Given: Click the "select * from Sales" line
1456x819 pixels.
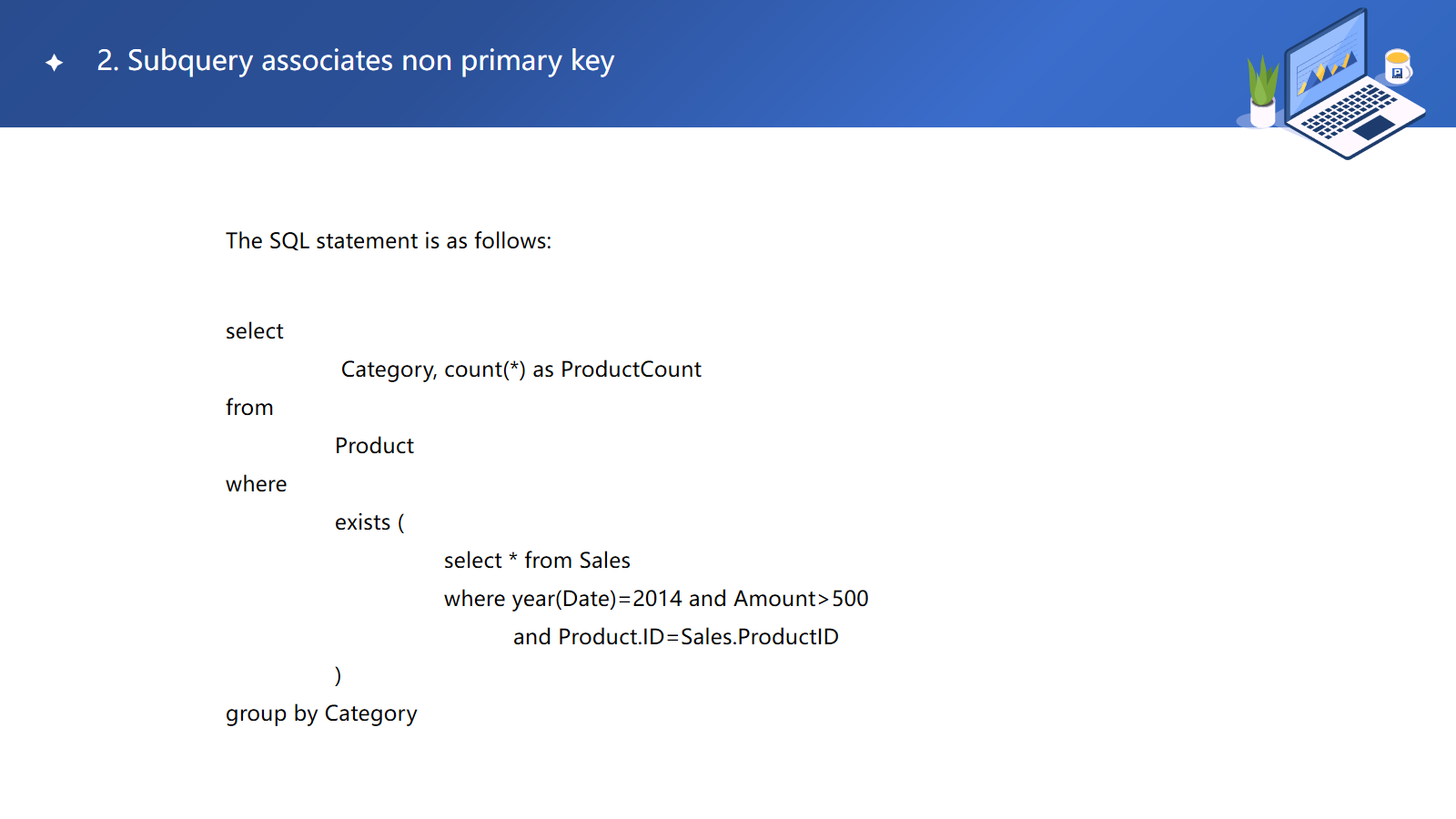Looking at the screenshot, I should point(537,561).
